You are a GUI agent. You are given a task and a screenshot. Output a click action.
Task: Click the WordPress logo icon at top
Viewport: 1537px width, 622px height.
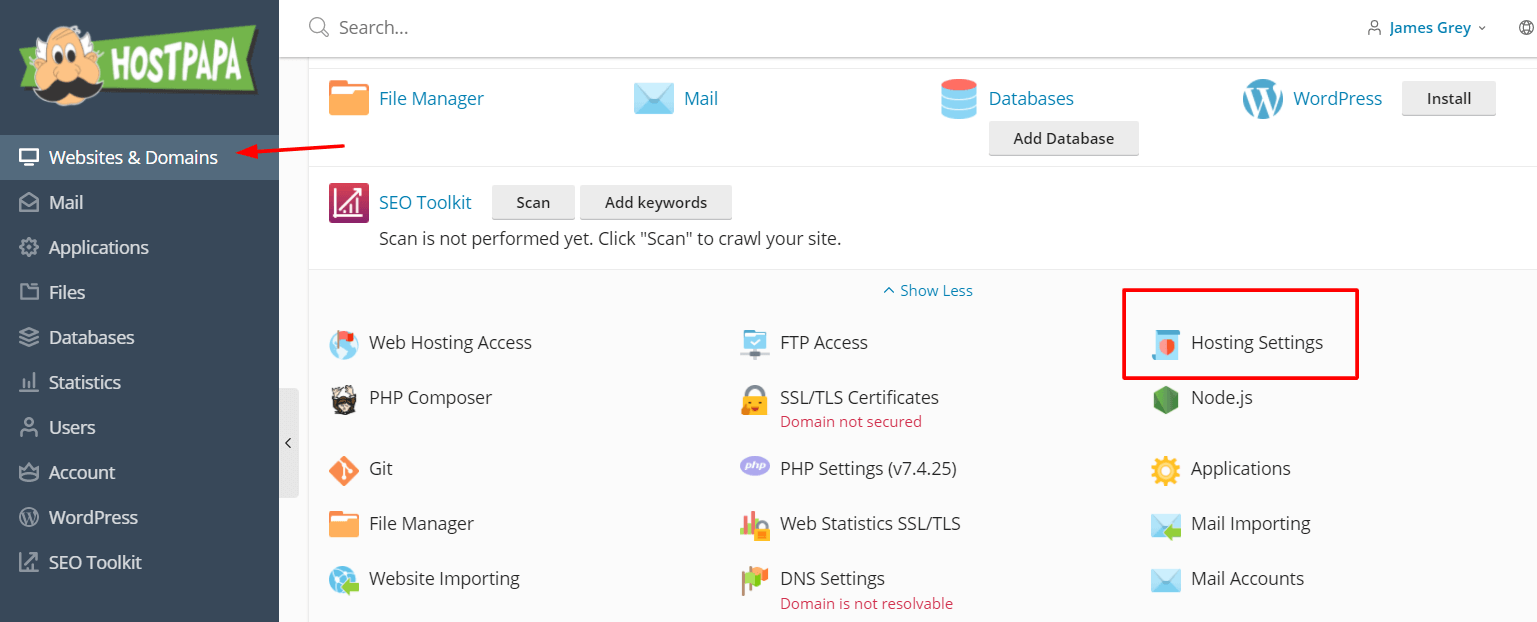(x=1263, y=99)
